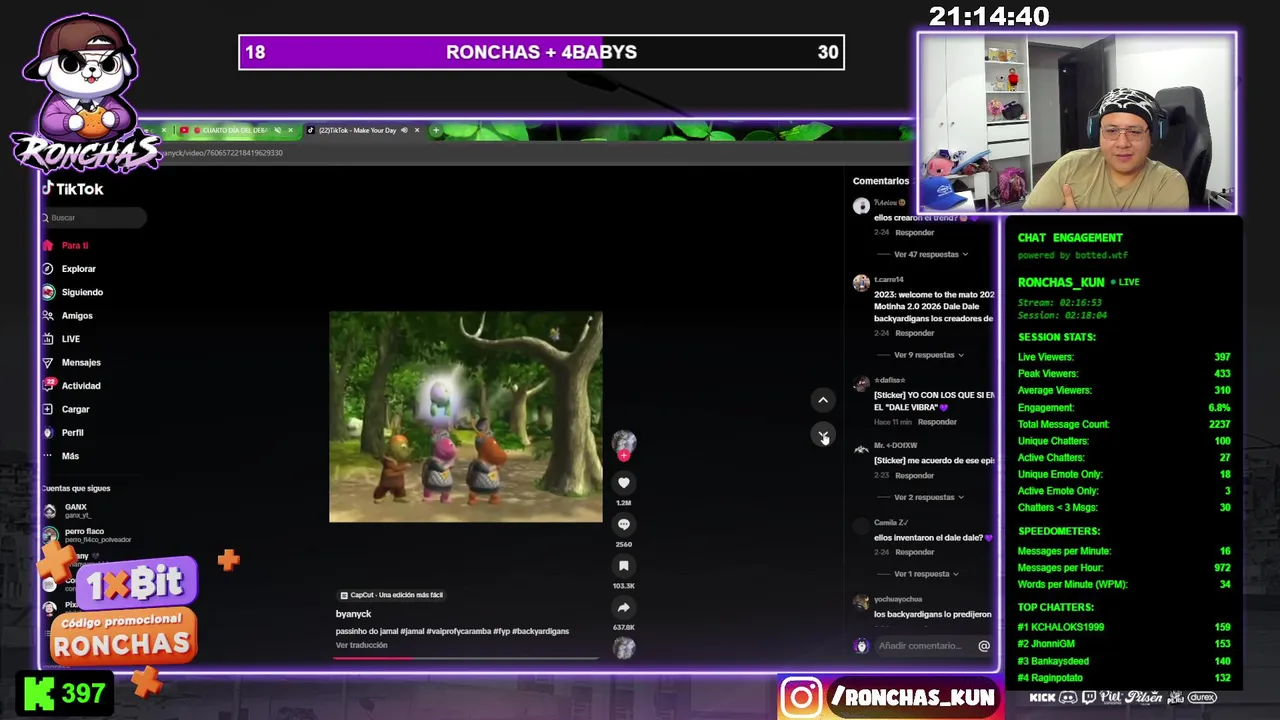Open Amigos menu entry label
The height and width of the screenshot is (720, 1280).
[77, 316]
